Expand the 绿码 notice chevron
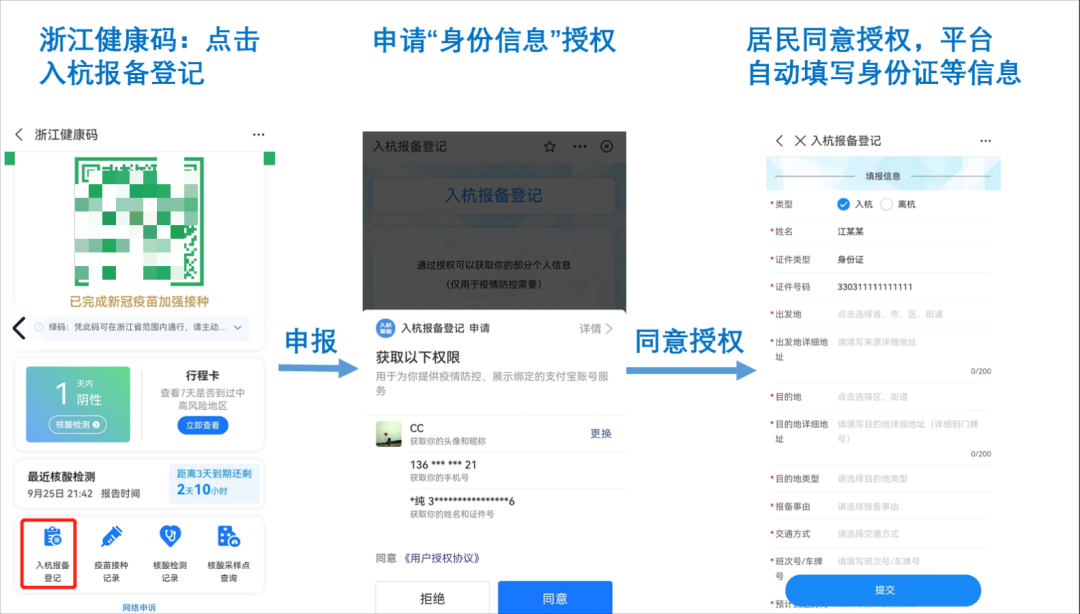This screenshot has height=614, width=1080. coord(238,327)
